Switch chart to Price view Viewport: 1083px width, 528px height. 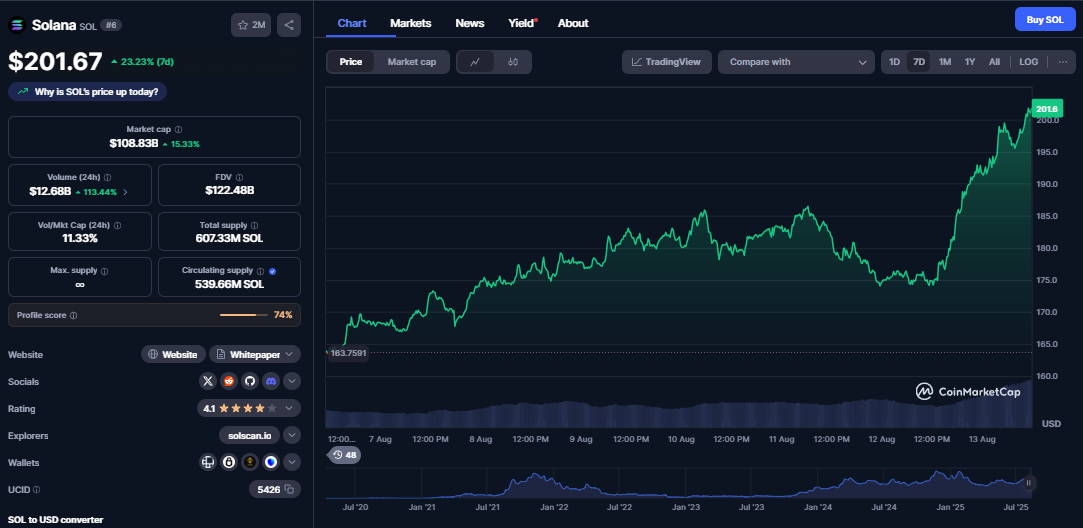(x=351, y=62)
